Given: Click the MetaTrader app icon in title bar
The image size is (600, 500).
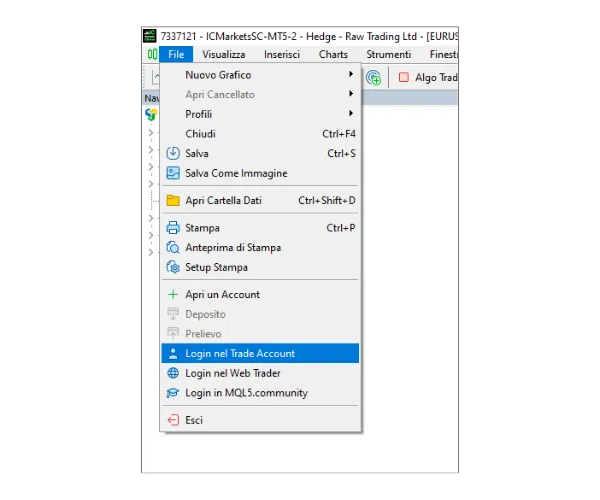Looking at the screenshot, I should (x=150, y=36).
